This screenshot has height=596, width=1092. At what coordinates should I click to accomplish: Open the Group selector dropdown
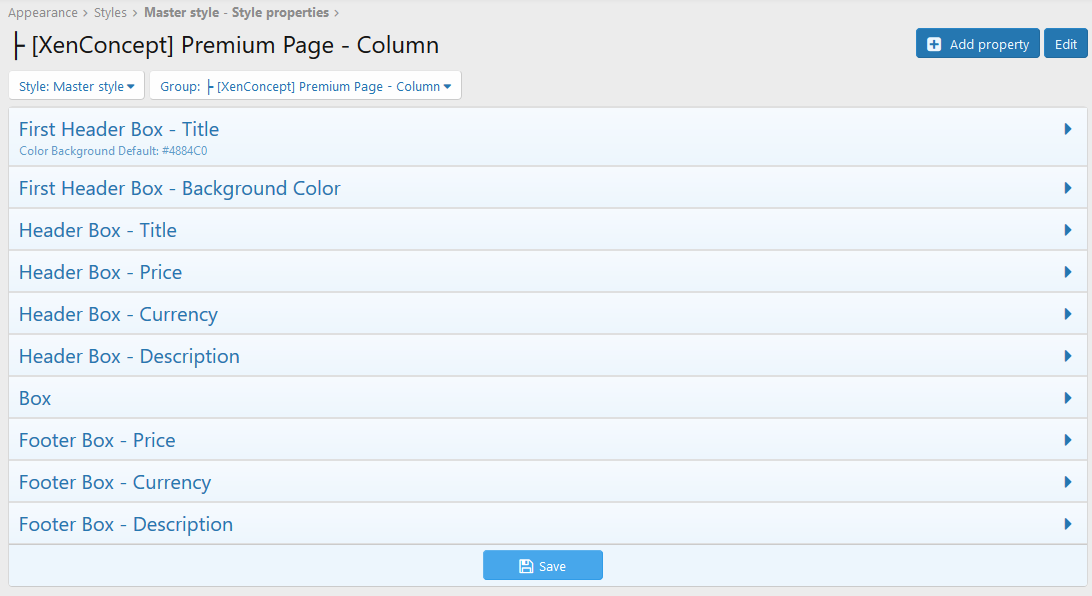point(305,86)
